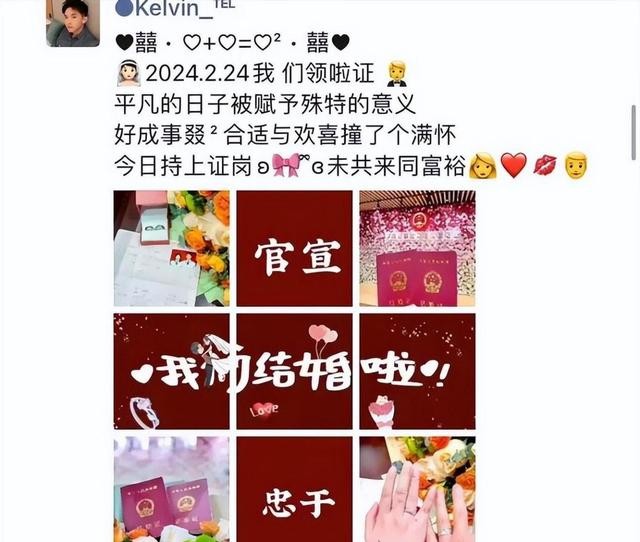
Task: Open the two red certificates on flowers photo
Action: pyautogui.click(x=171, y=489)
